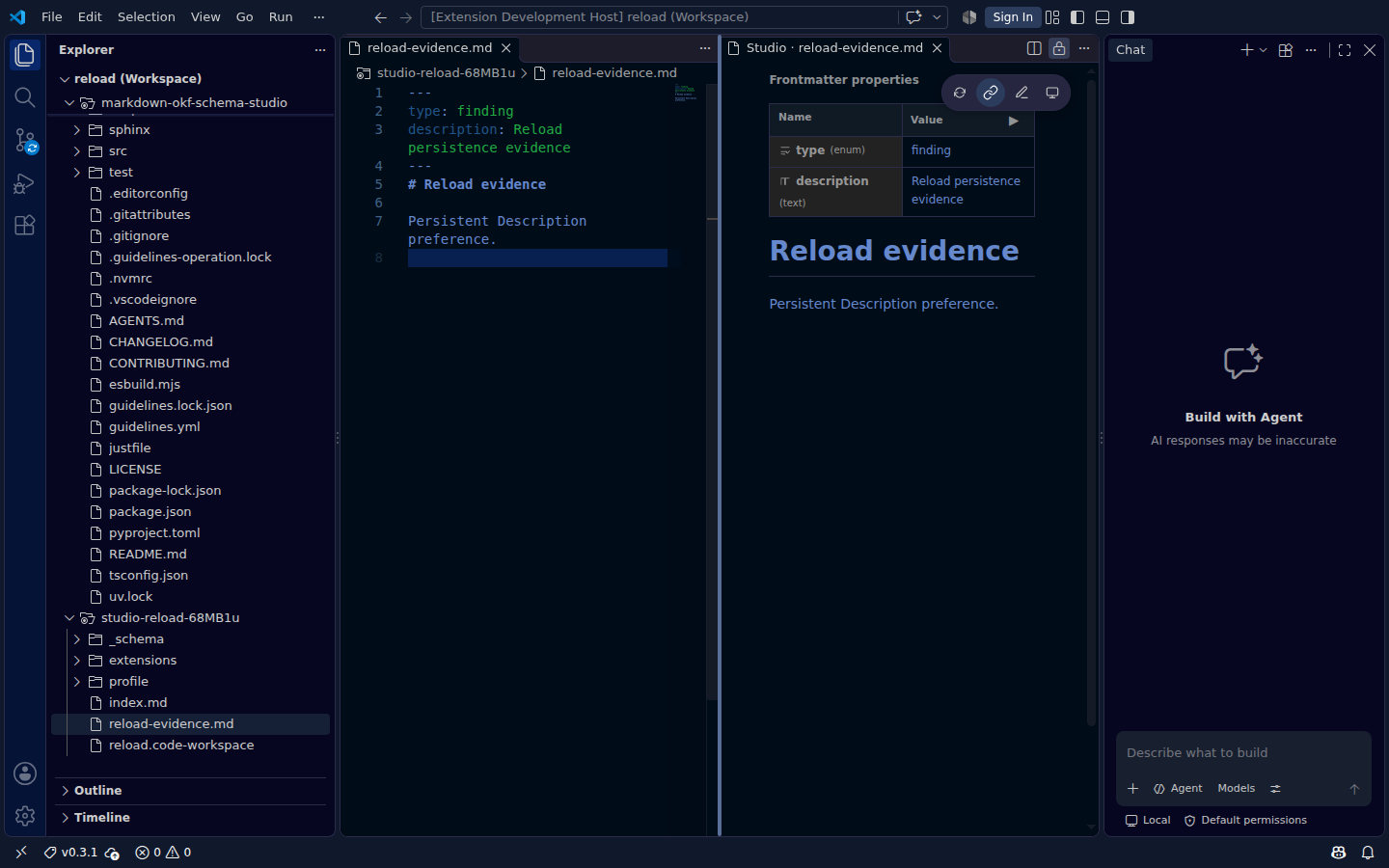1389x868 pixels.
Task: Open more actions in Studio editor group
Action: coord(1084,48)
